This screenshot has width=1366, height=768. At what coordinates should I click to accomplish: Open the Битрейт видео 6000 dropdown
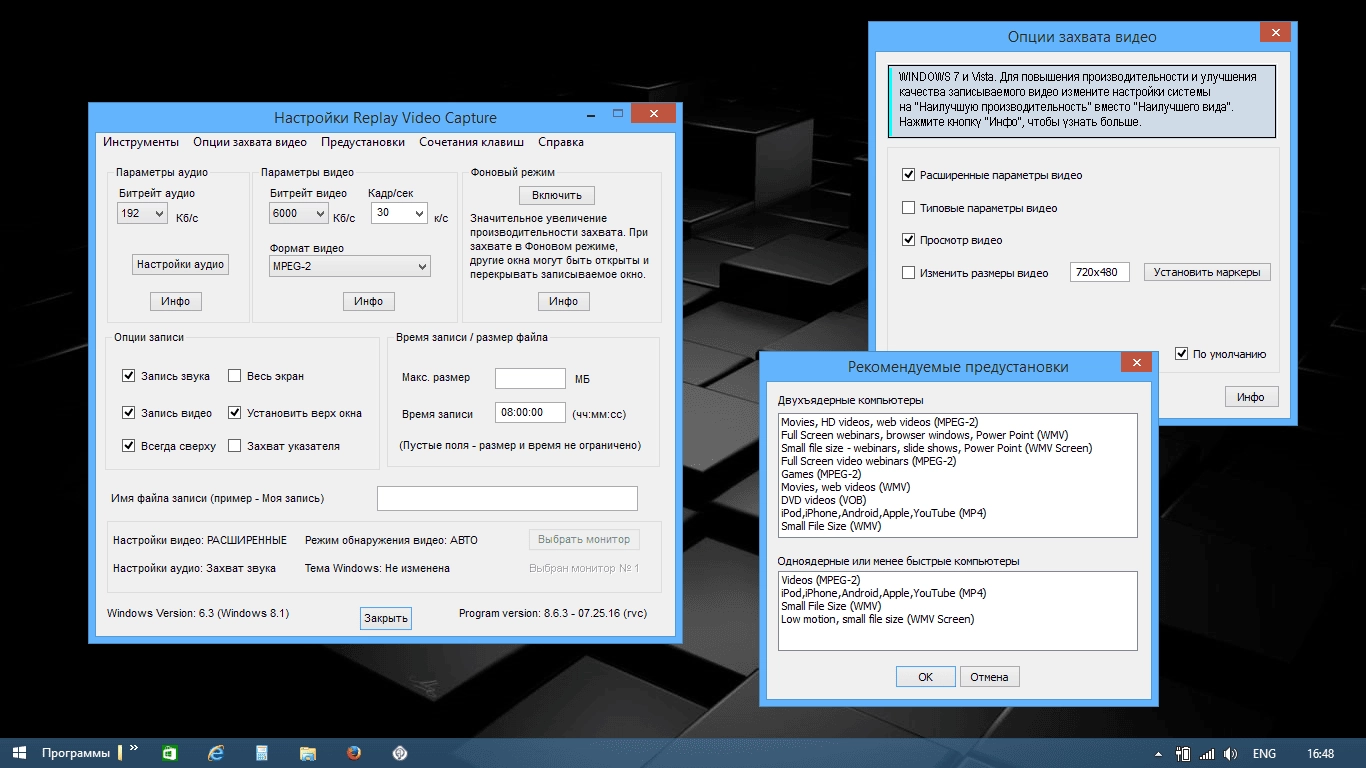click(298, 214)
